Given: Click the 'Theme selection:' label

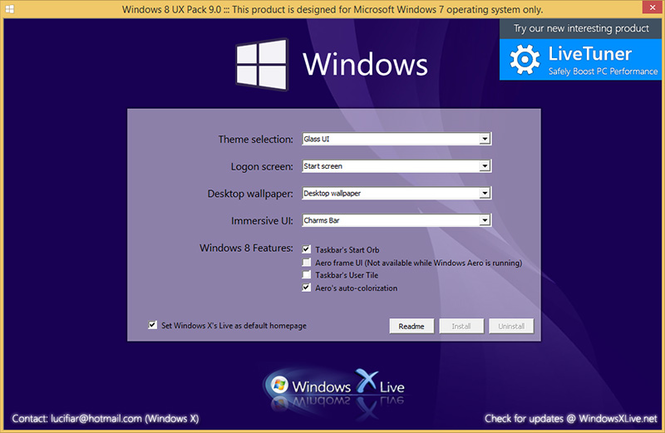Looking at the screenshot, I should coord(255,139).
